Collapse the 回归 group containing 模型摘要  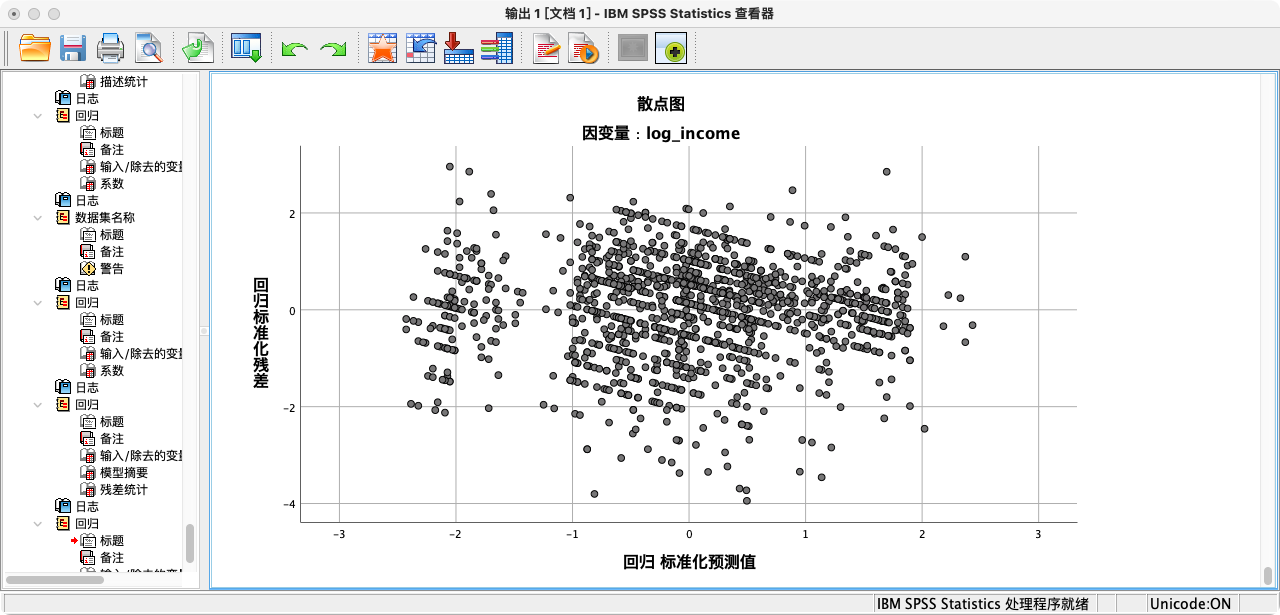point(38,404)
